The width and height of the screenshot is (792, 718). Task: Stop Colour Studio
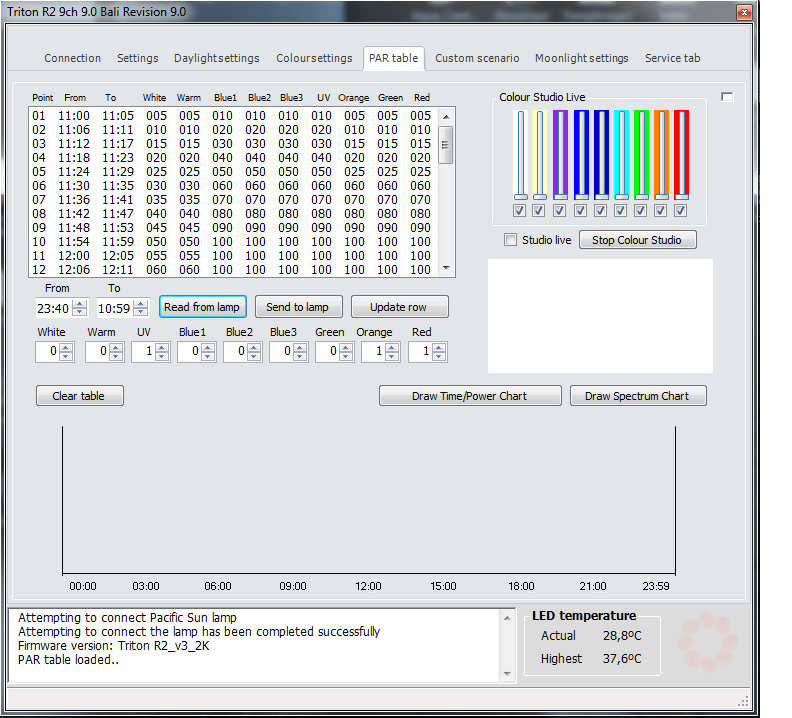(637, 240)
